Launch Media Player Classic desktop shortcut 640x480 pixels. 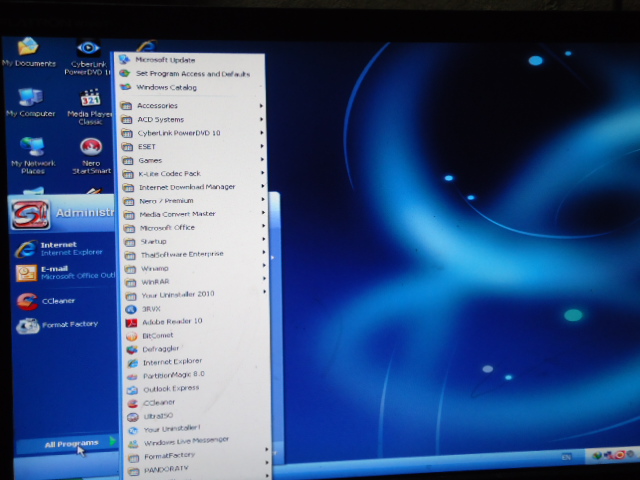pyautogui.click(x=90, y=106)
